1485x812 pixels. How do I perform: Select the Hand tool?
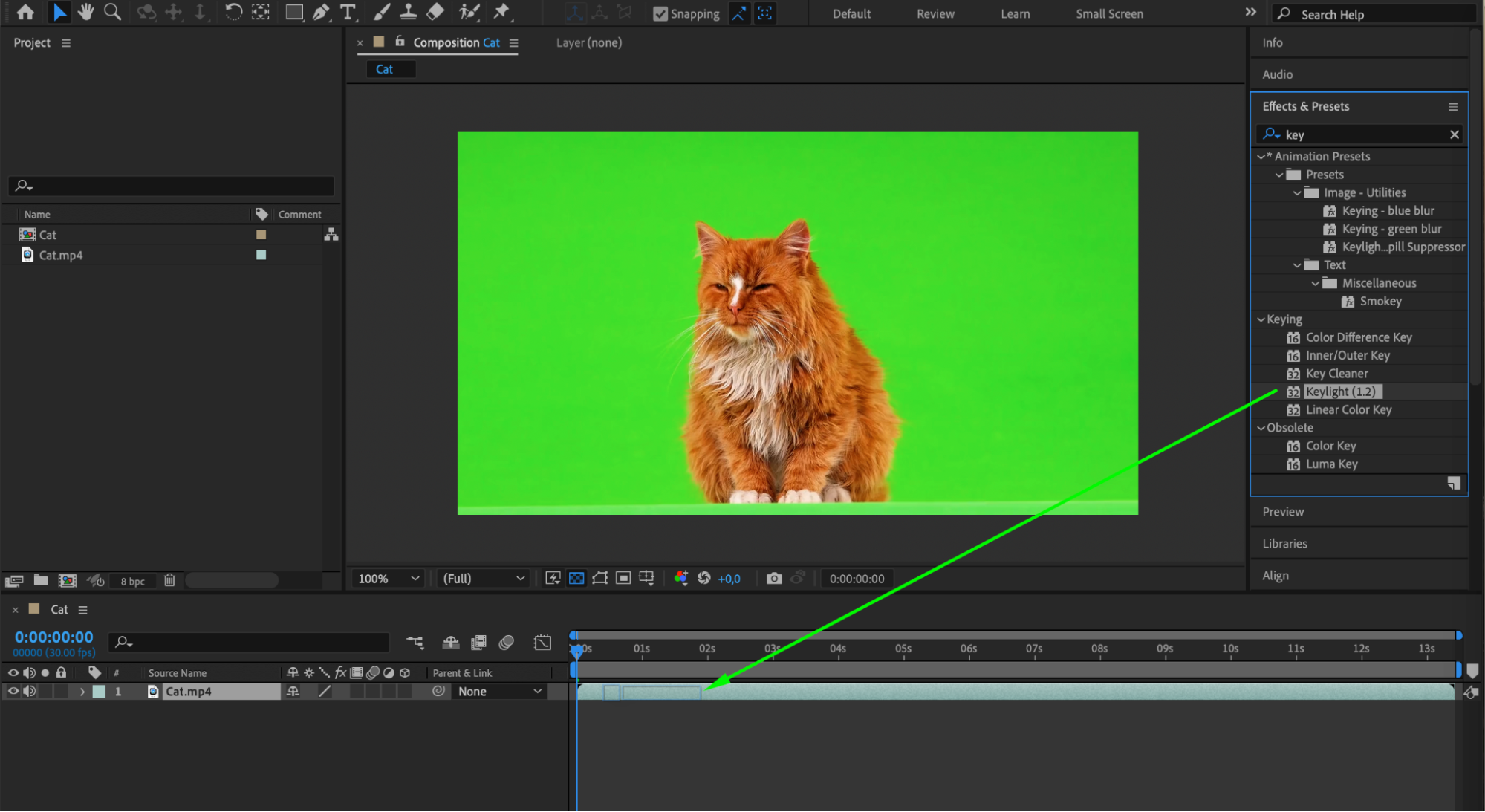[85, 12]
